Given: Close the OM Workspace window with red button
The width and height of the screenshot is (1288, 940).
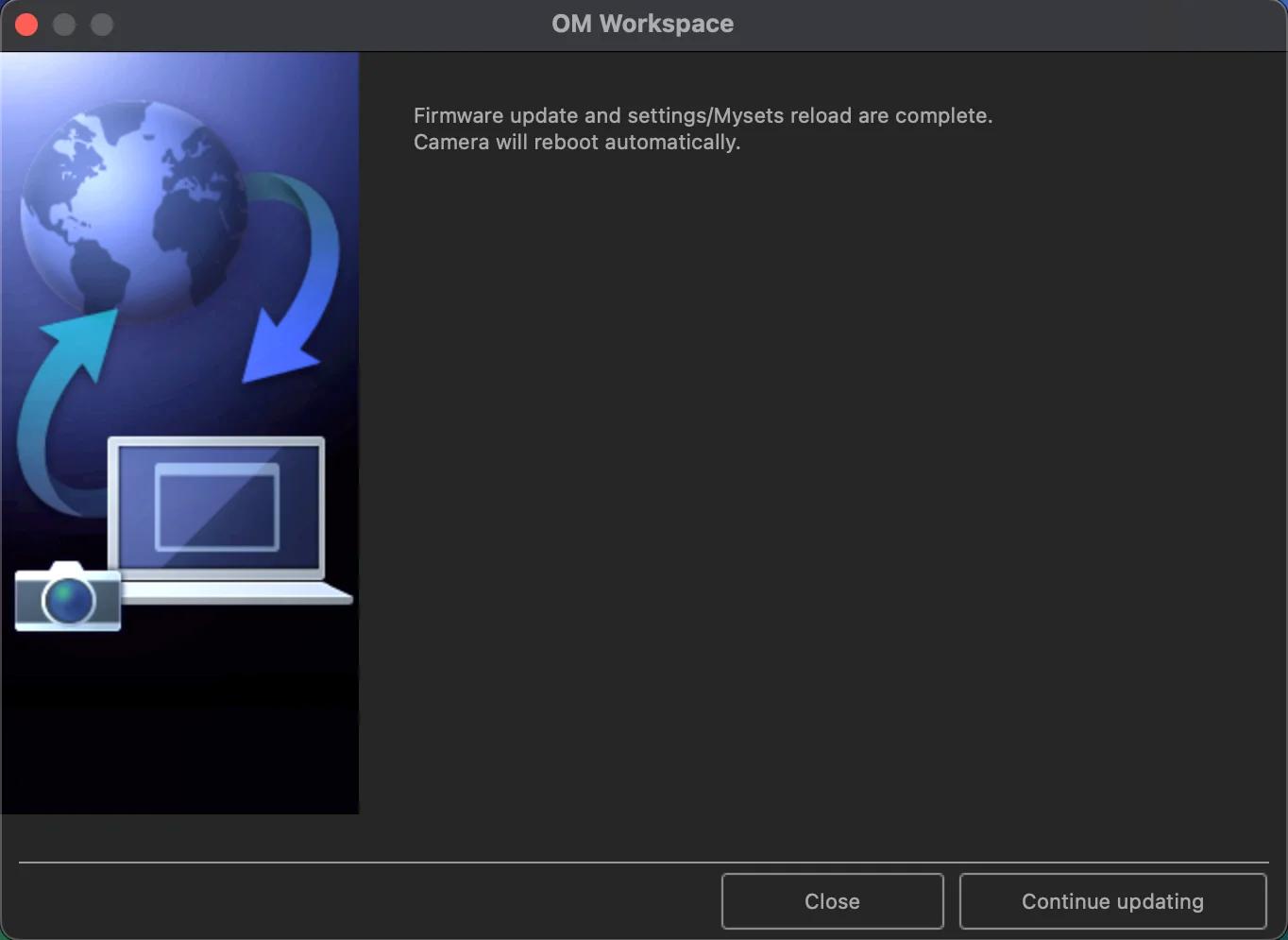Looking at the screenshot, I should coord(26,25).
